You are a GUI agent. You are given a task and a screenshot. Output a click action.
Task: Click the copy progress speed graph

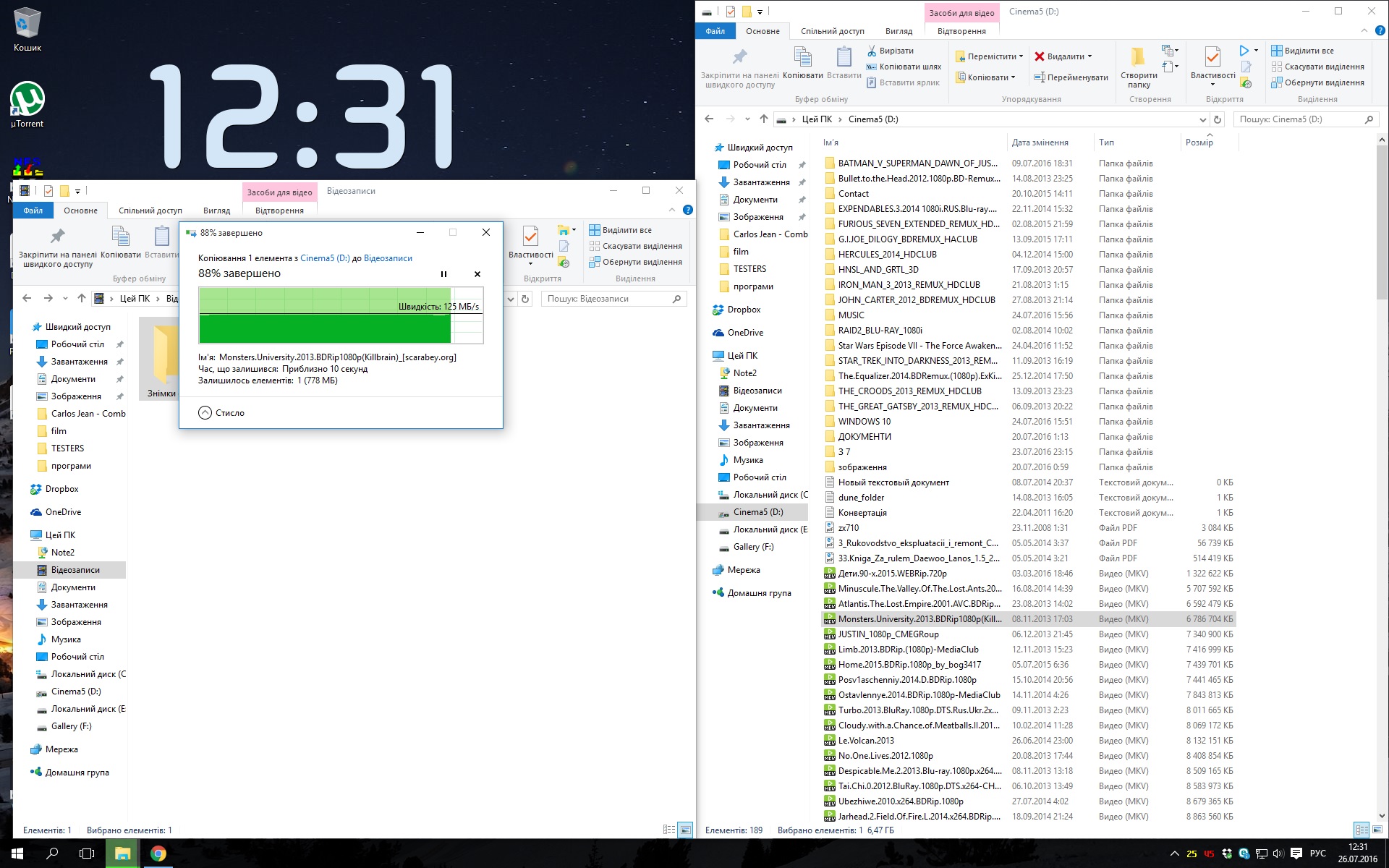pyautogui.click(x=341, y=315)
